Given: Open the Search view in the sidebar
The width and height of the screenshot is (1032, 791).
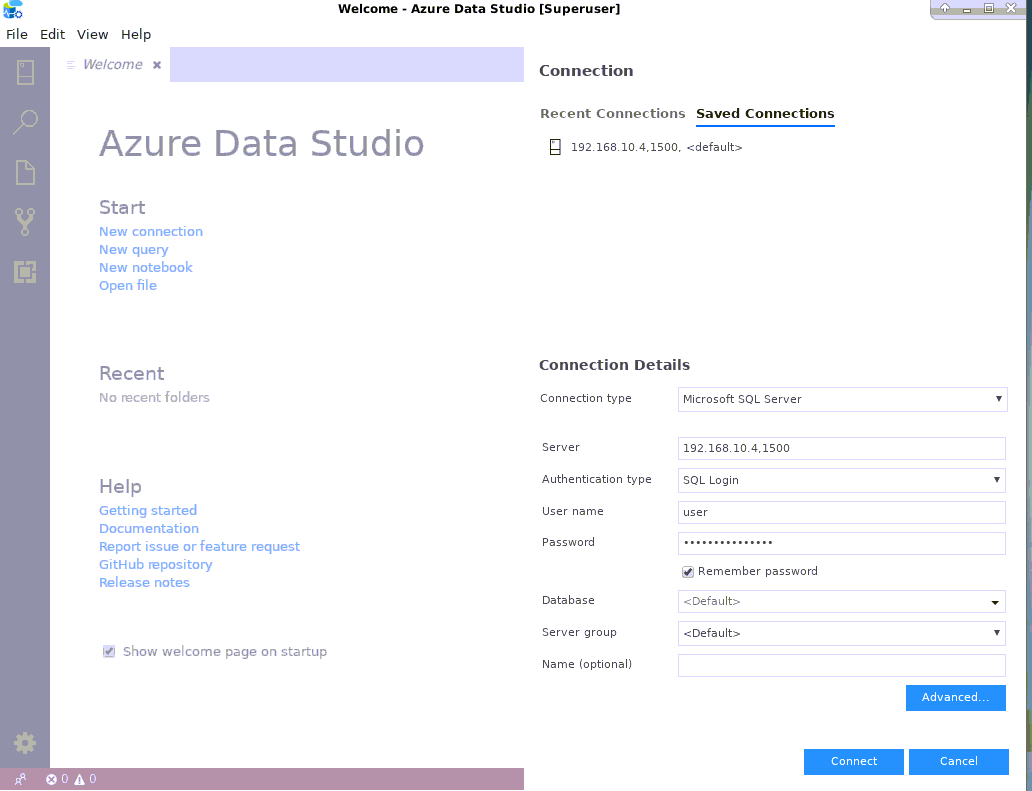Looking at the screenshot, I should pyautogui.click(x=25, y=121).
